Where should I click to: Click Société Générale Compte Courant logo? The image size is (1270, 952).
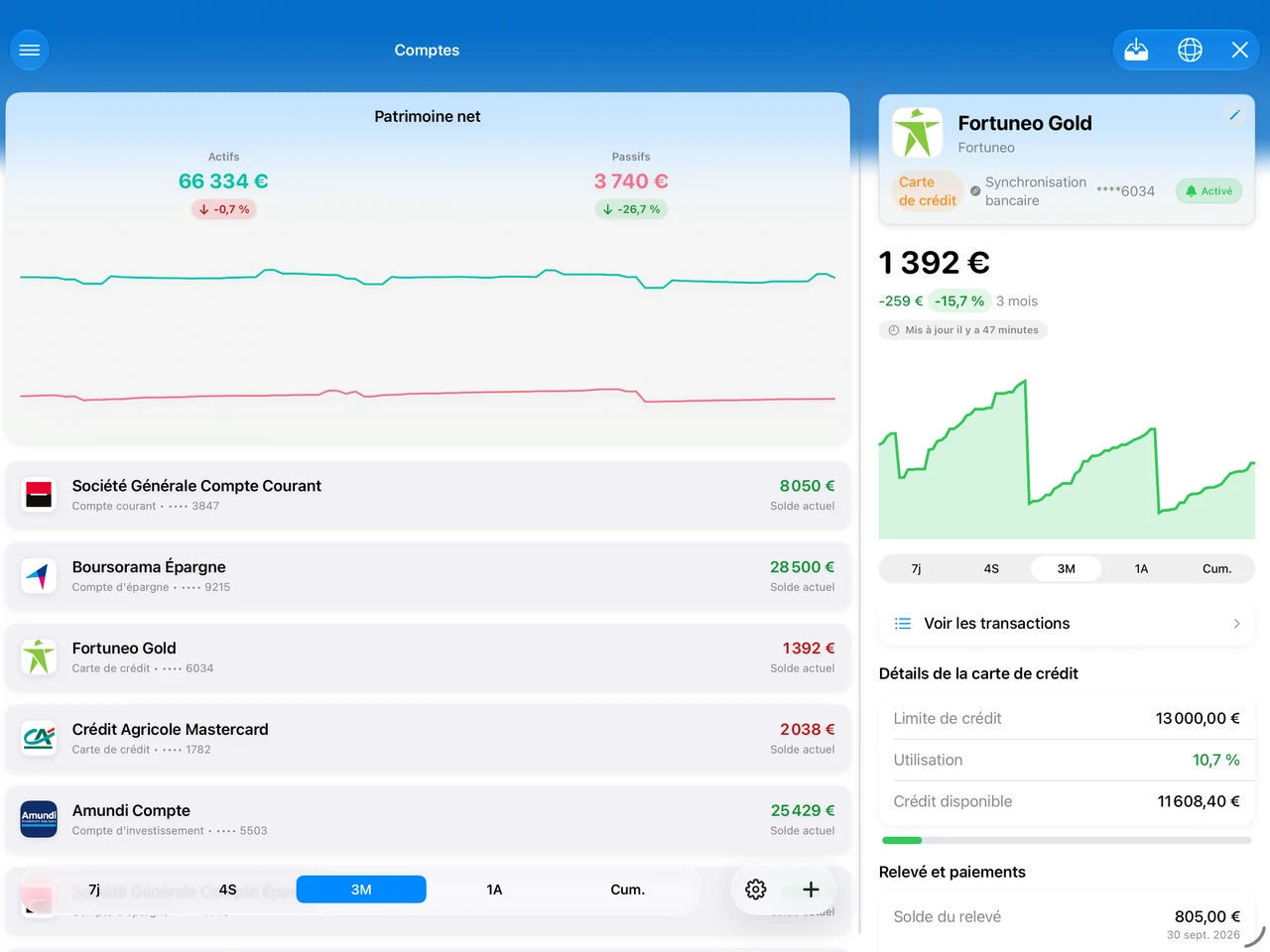(x=39, y=494)
